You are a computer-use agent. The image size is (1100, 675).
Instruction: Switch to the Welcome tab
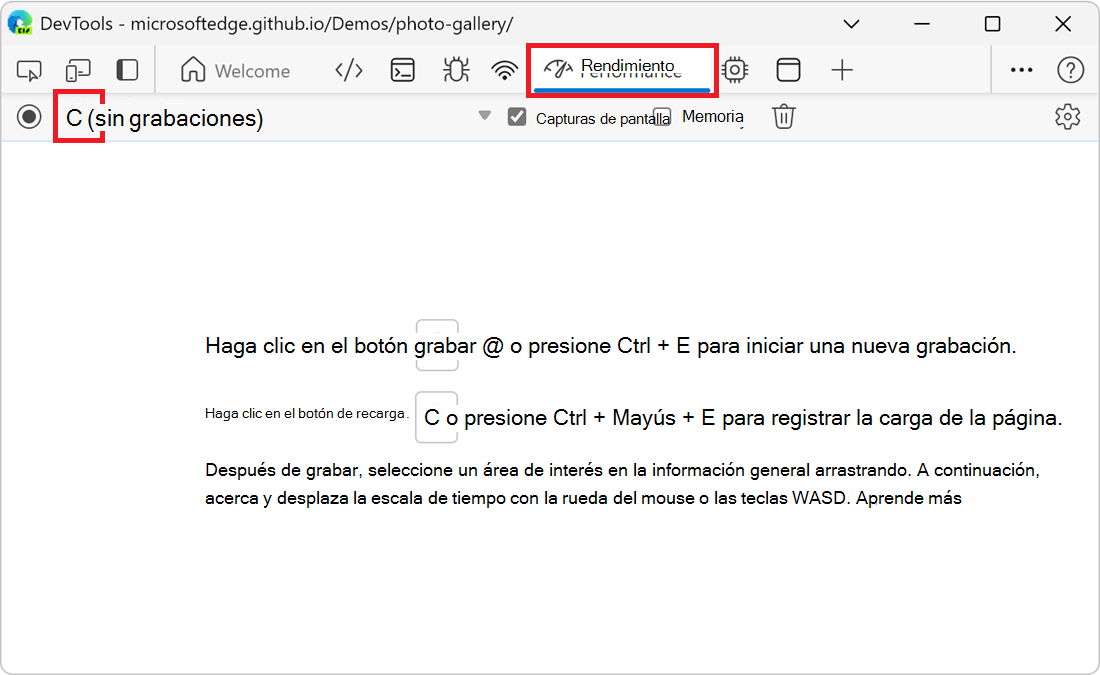click(235, 70)
